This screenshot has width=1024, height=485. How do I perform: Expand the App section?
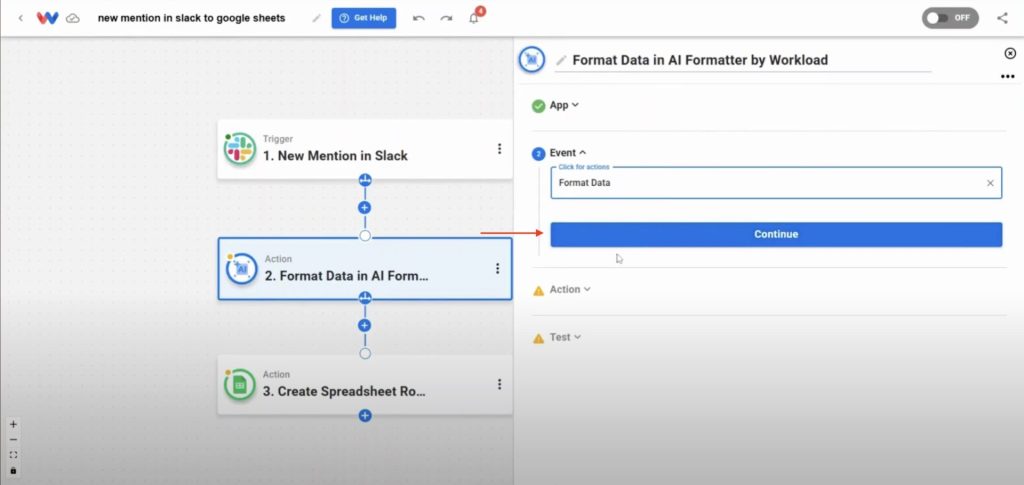pos(564,105)
